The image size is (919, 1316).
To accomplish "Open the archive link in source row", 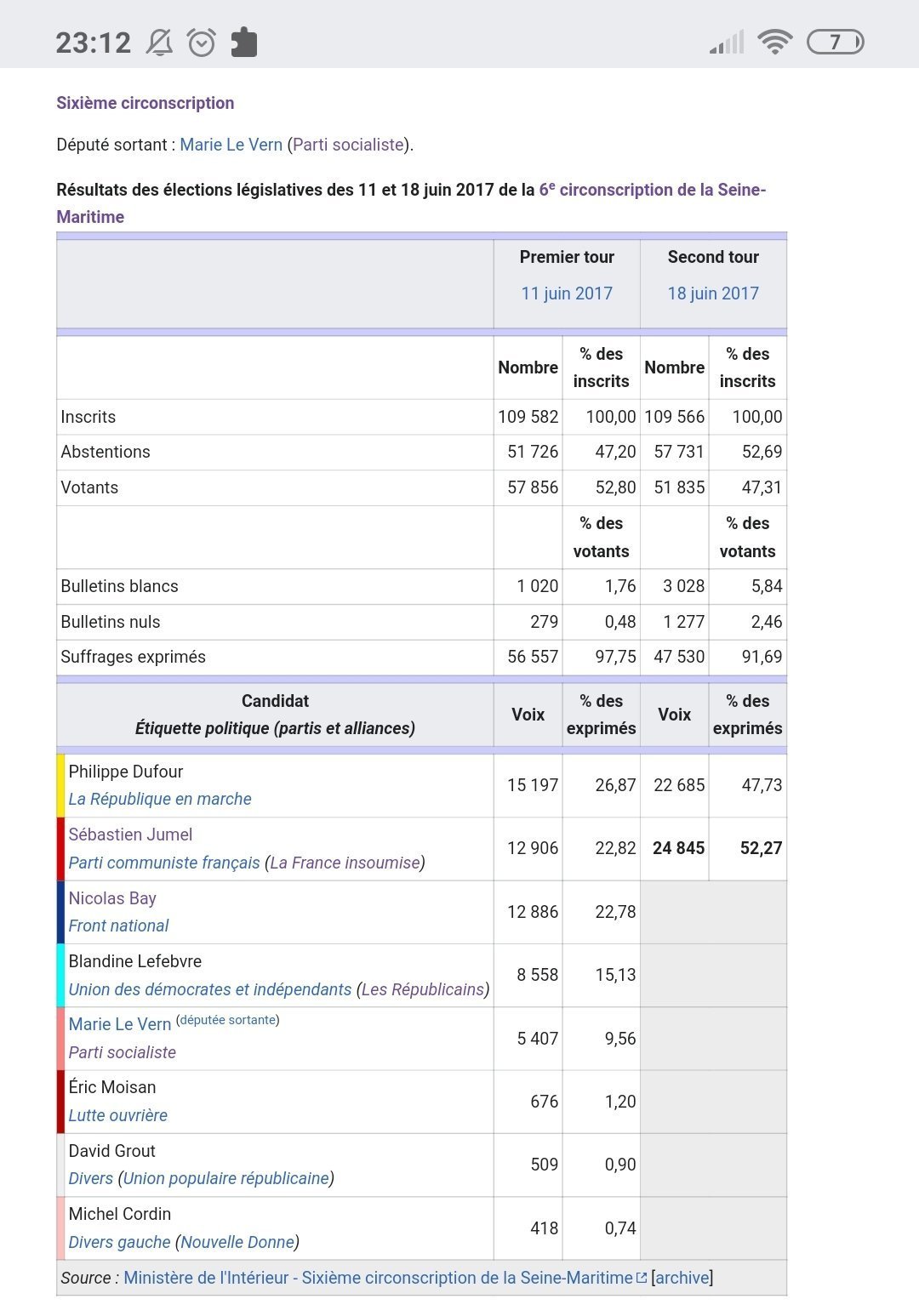I will [682, 1278].
